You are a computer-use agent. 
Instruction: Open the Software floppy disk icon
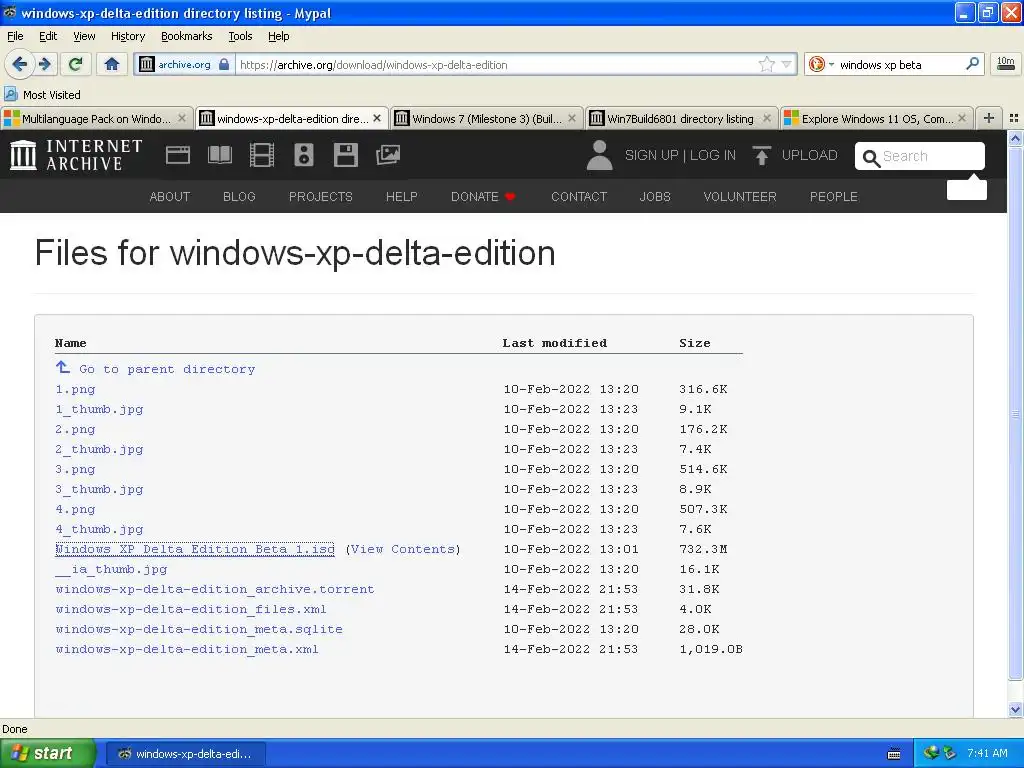pos(345,155)
